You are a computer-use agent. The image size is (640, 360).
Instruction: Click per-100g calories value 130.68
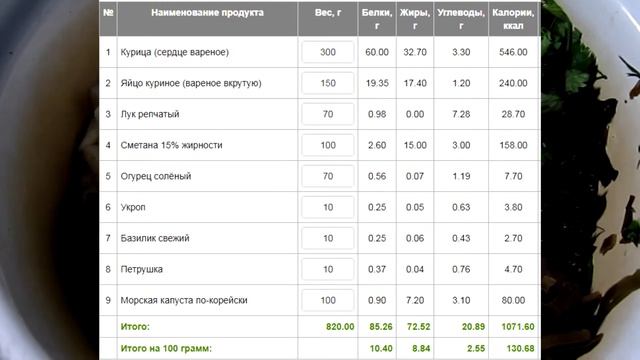520,349
